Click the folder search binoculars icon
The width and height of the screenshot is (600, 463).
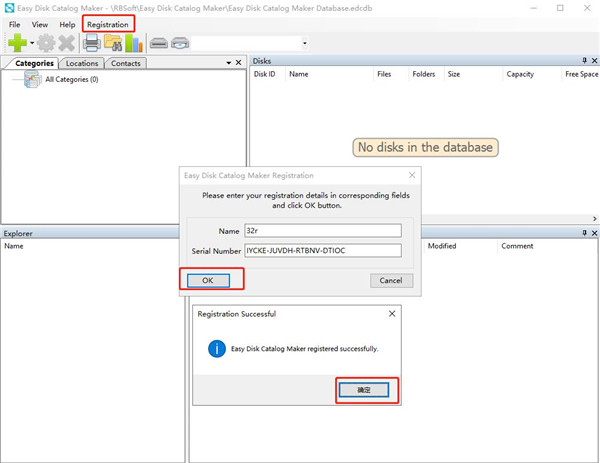tap(113, 42)
